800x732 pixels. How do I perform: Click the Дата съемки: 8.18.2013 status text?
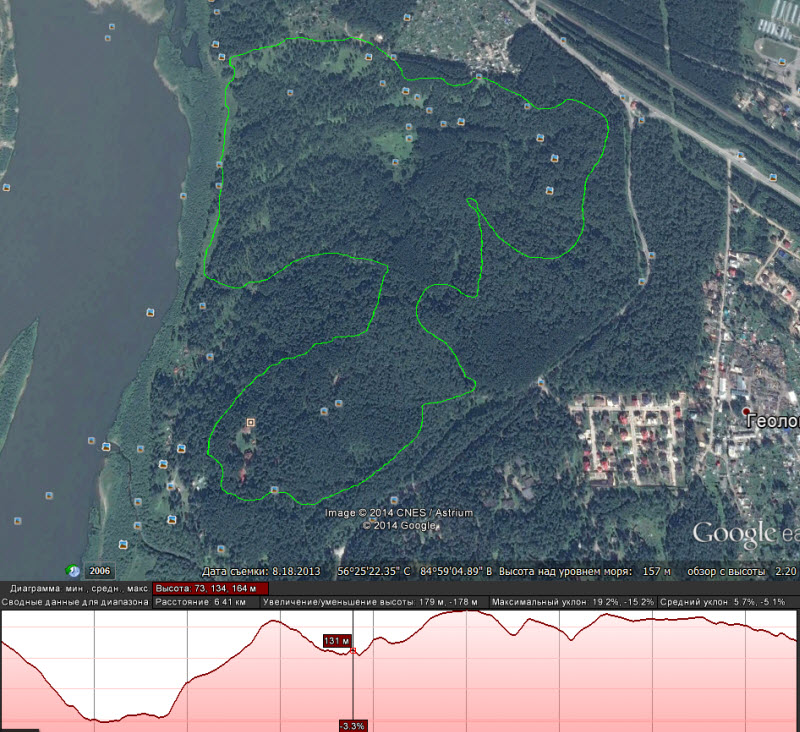click(x=261, y=571)
